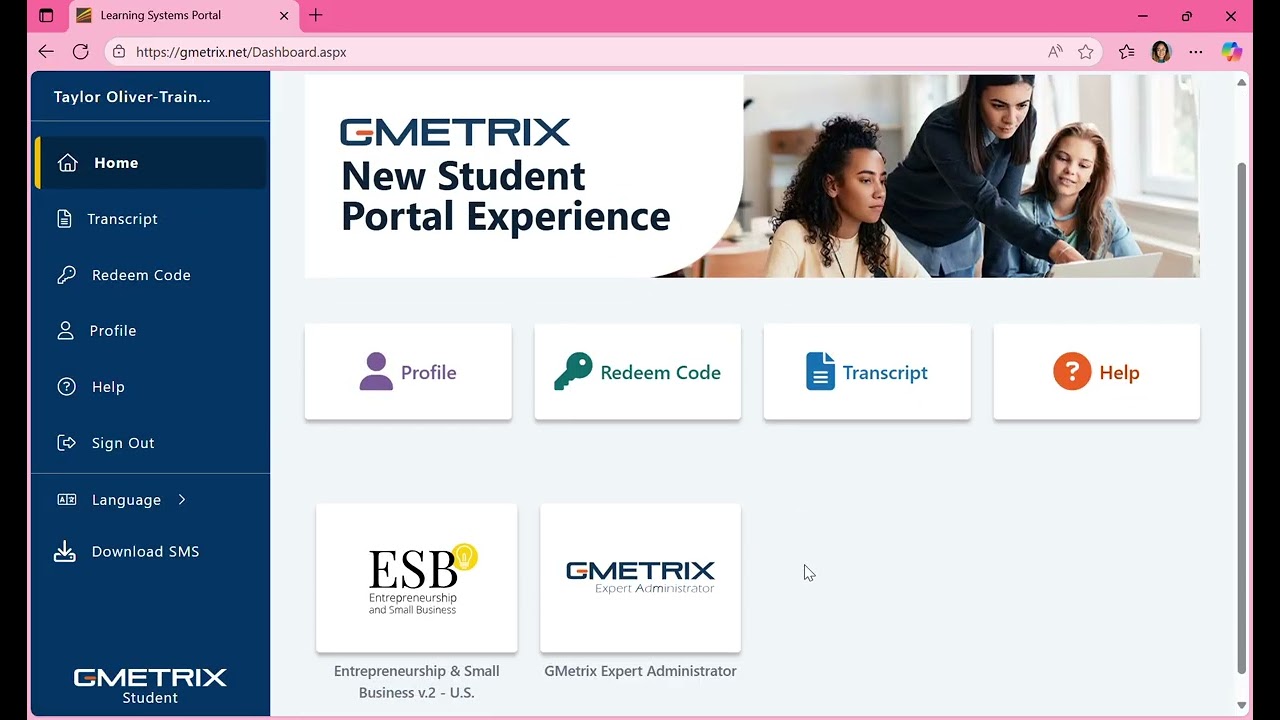Click the scrollbar down arrow
Screen dimensions: 1280x720
tap(1242, 705)
